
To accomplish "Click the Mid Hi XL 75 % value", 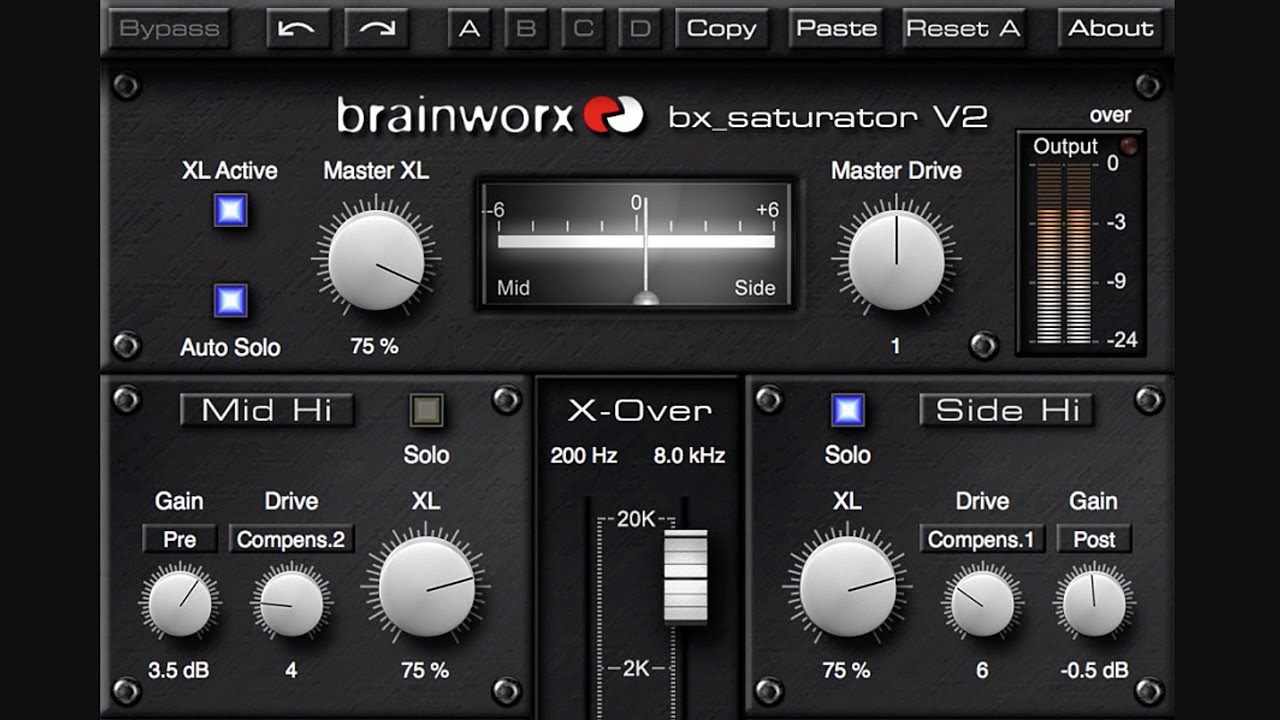I will tap(426, 671).
